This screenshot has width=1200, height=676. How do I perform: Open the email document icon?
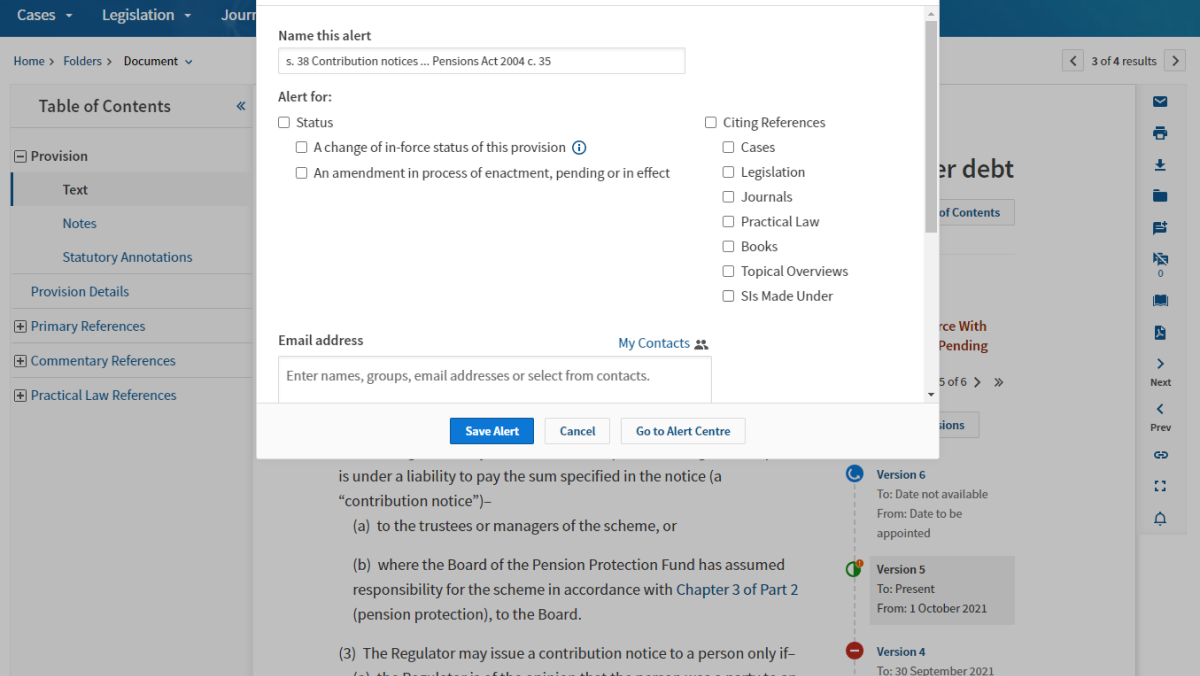tap(1160, 101)
